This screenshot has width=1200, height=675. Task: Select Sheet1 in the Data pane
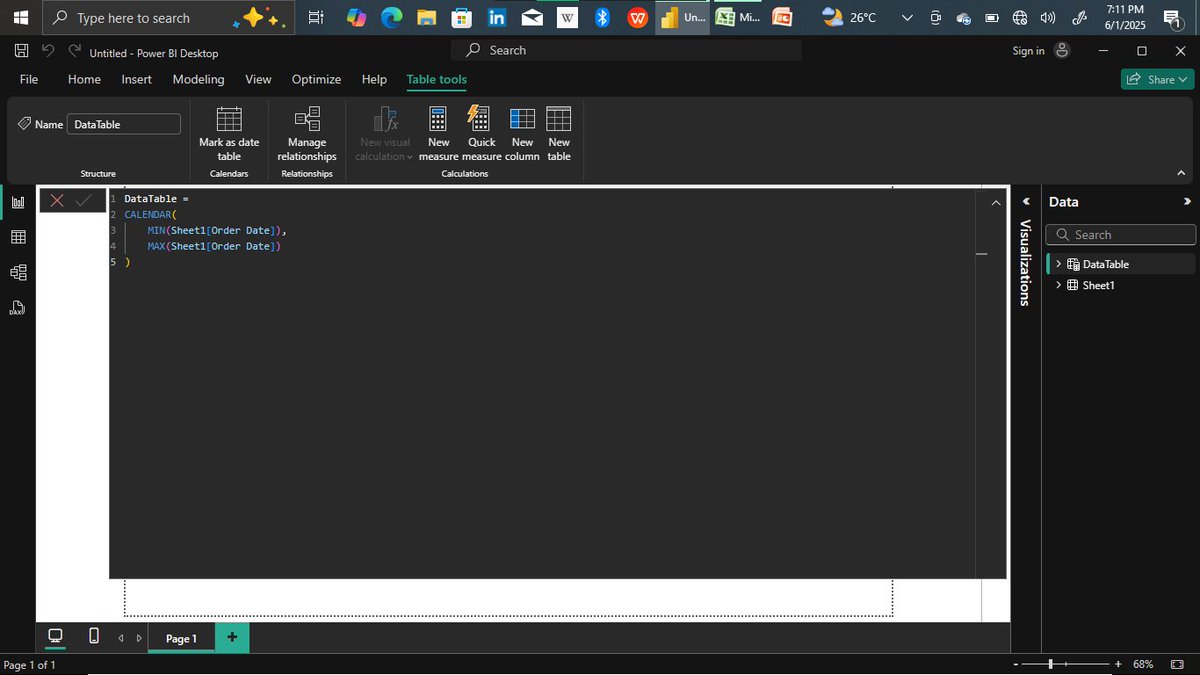click(1098, 285)
